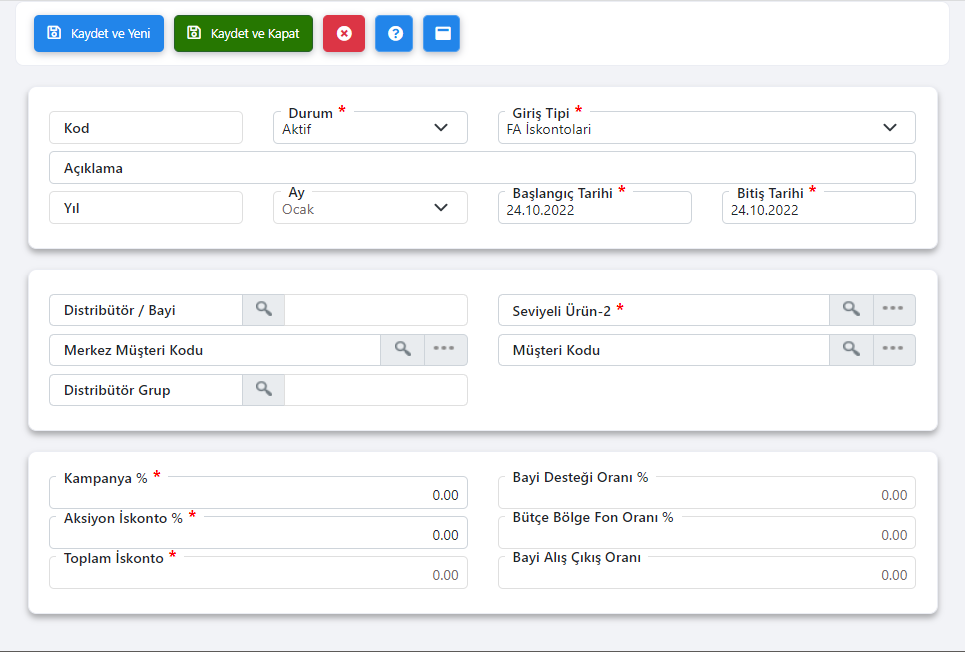Open Seviyeli Ürün-2 three-dots menu

pos(893,310)
